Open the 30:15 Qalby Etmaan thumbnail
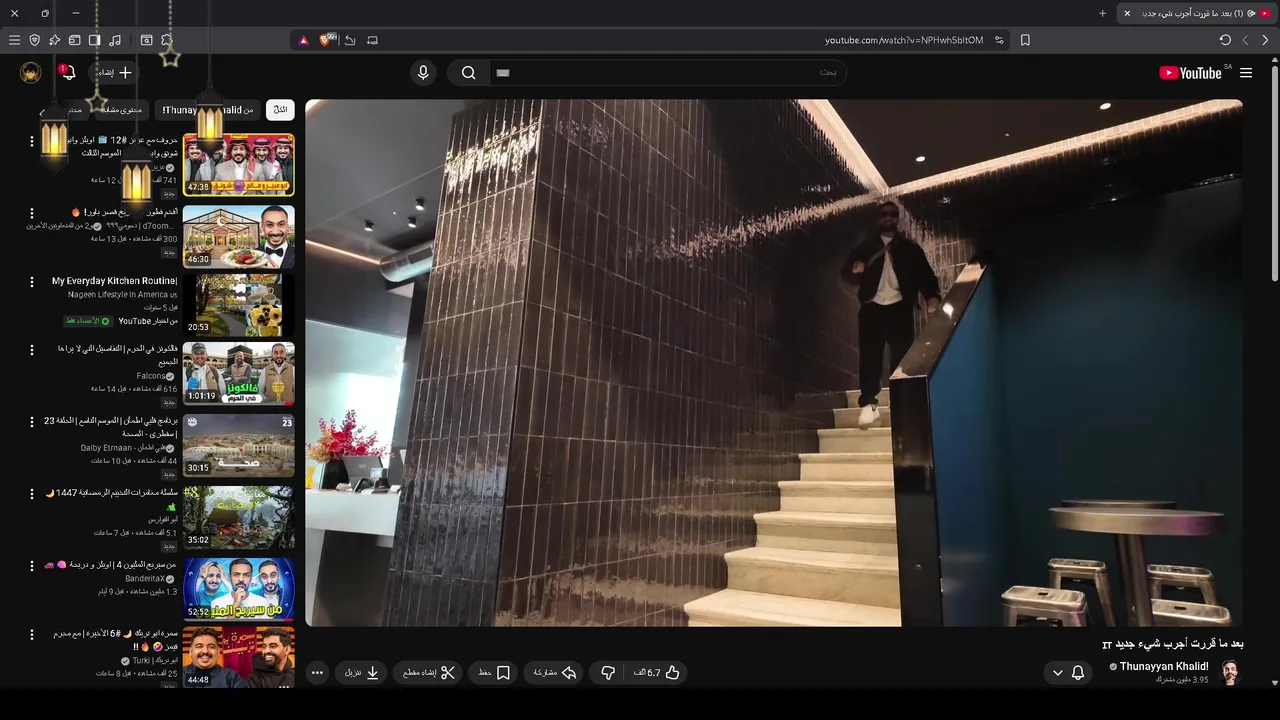Screen dimensions: 1280x720 [x=239, y=446]
